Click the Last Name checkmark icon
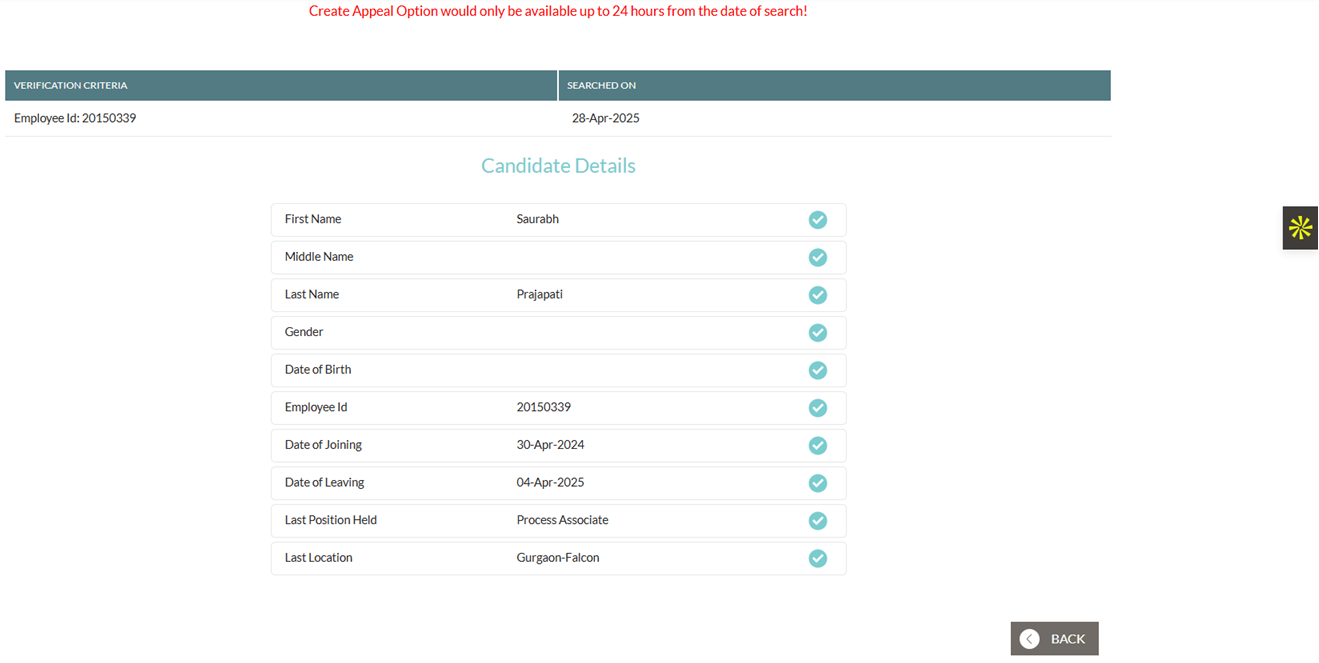The image size is (1319, 663). coord(817,295)
